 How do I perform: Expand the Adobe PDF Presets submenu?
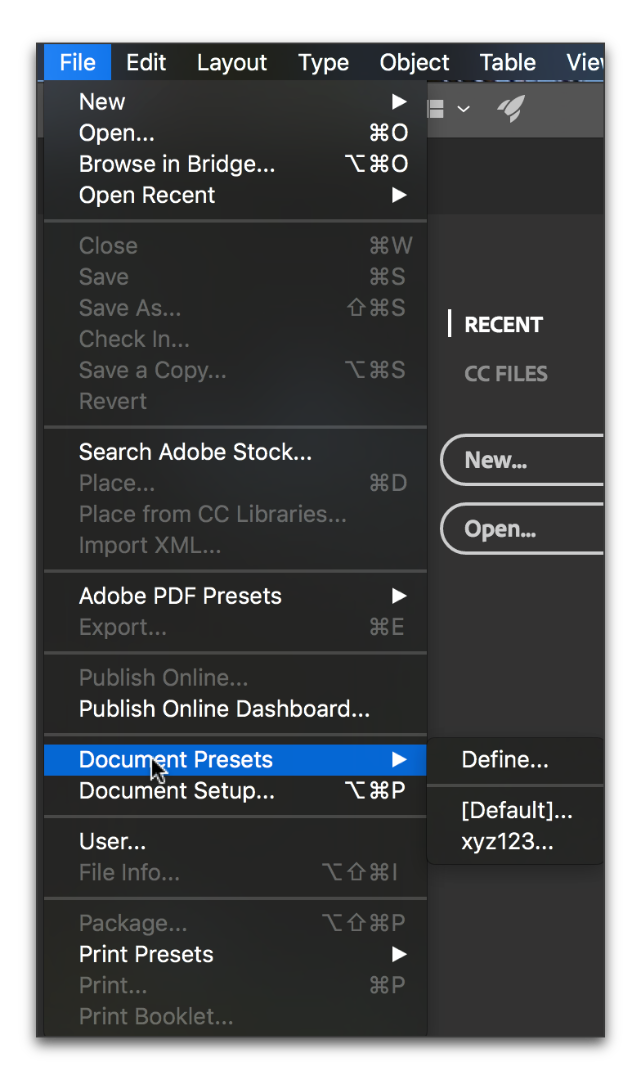[398, 595]
